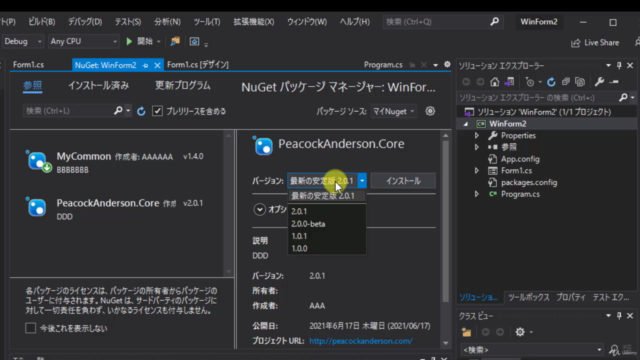Click Show All Files icon in Solution Explorer

[580, 82]
